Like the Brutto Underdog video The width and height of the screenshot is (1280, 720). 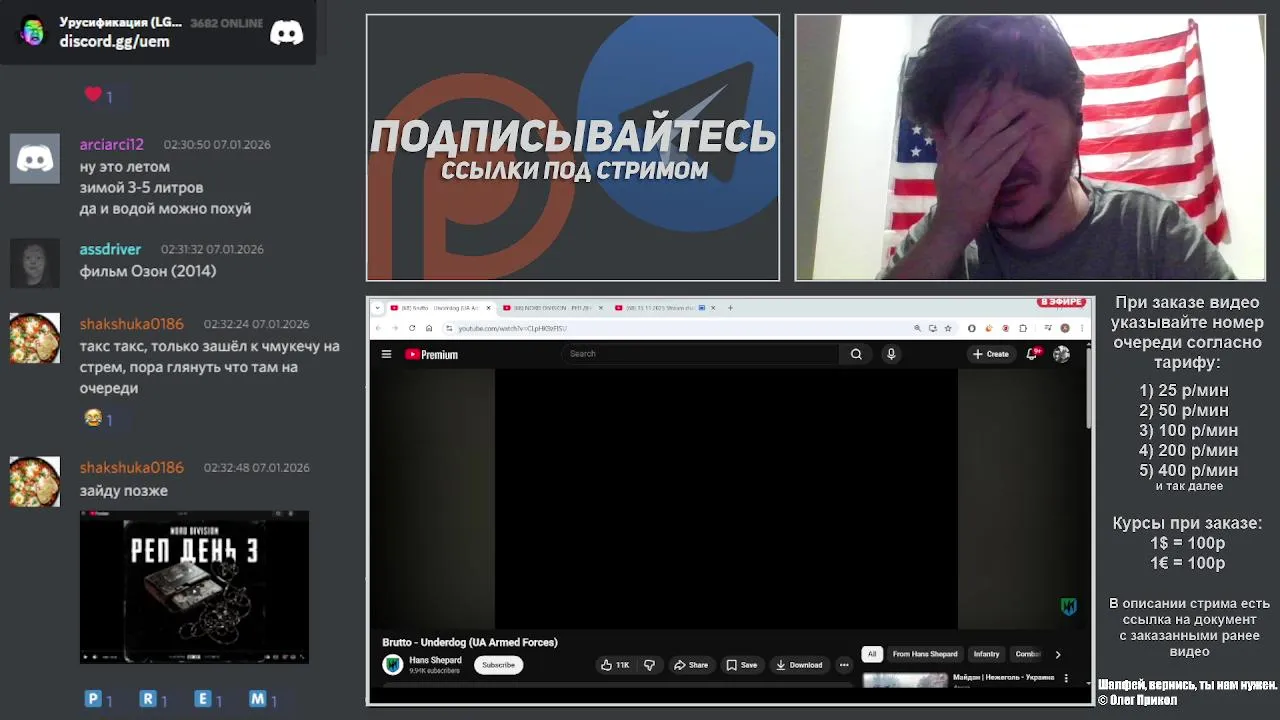pos(614,665)
